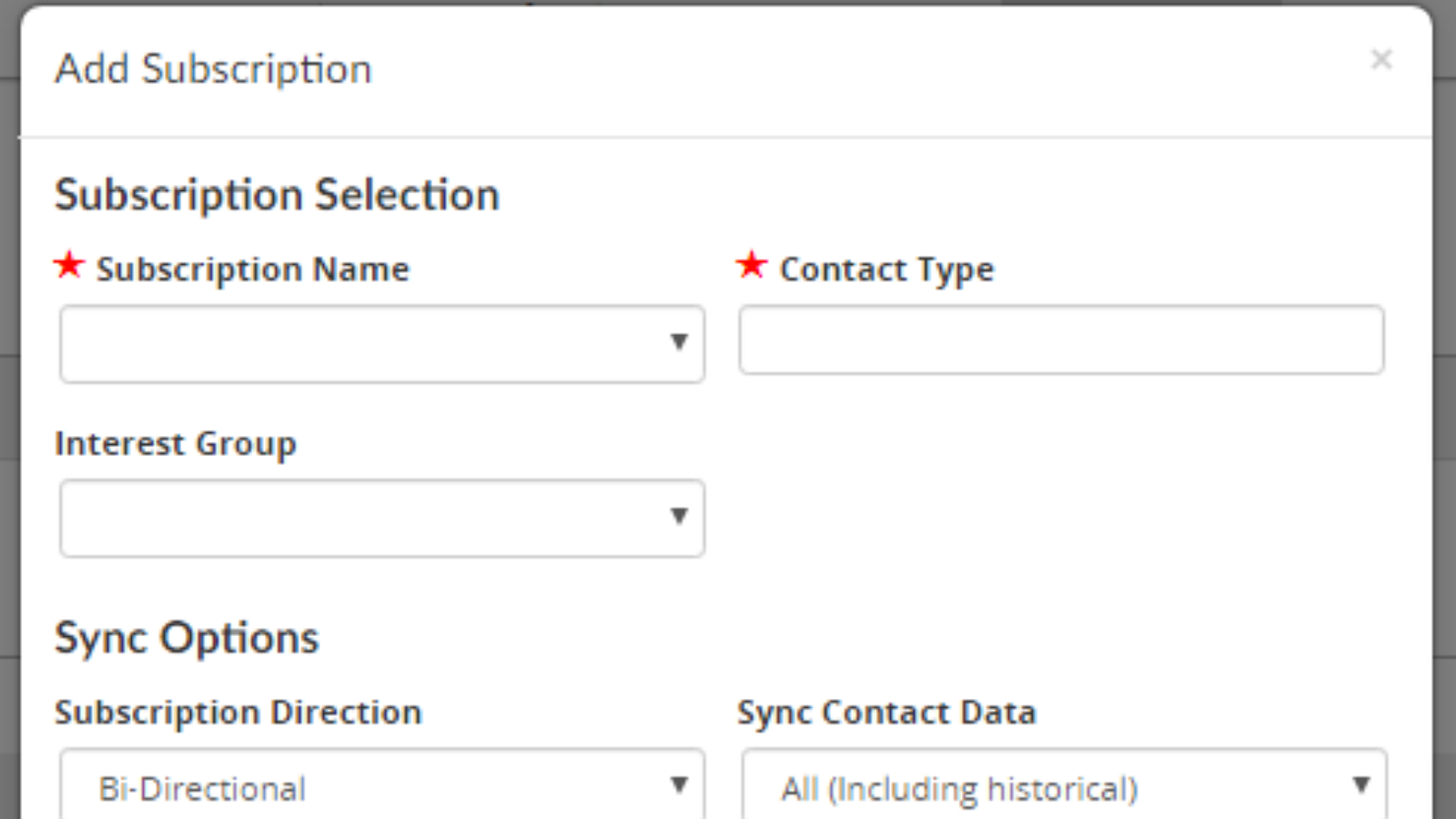This screenshot has height=819, width=1456.
Task: Click the Interest Group dropdown arrow
Action: pyautogui.click(x=681, y=517)
